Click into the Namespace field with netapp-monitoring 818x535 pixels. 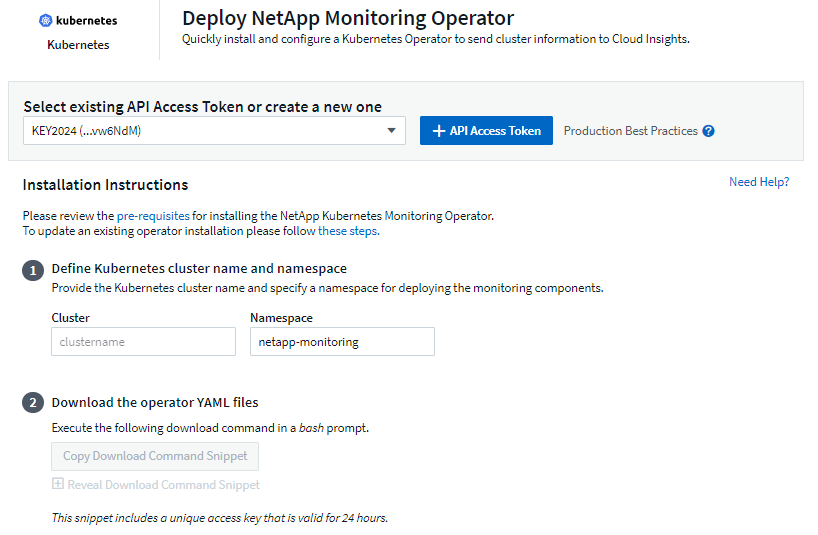(342, 342)
